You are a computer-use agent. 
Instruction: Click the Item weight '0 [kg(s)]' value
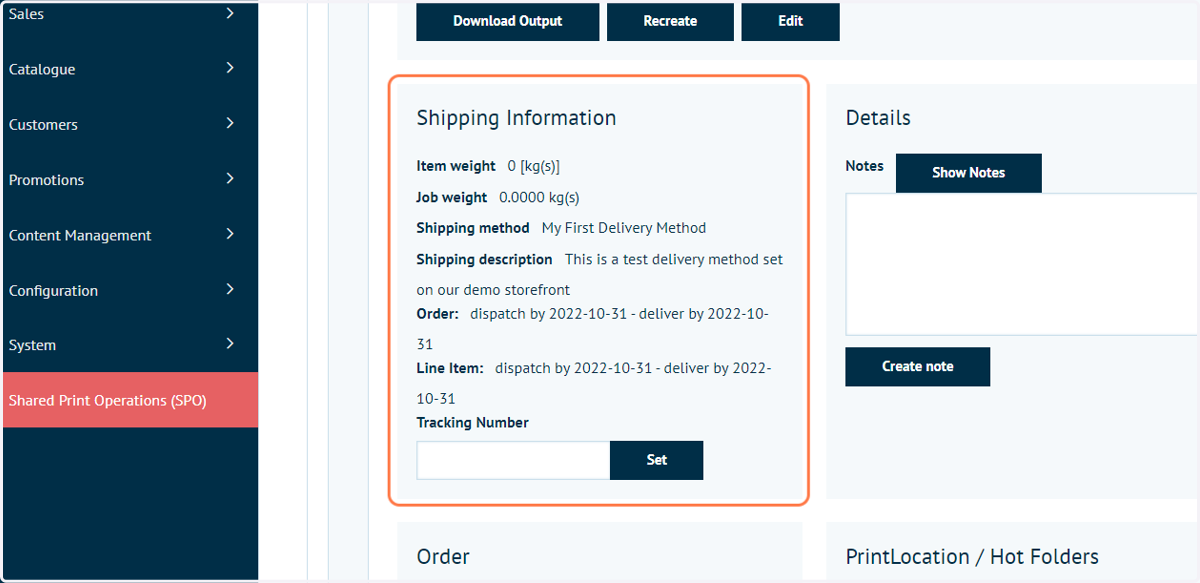(534, 167)
